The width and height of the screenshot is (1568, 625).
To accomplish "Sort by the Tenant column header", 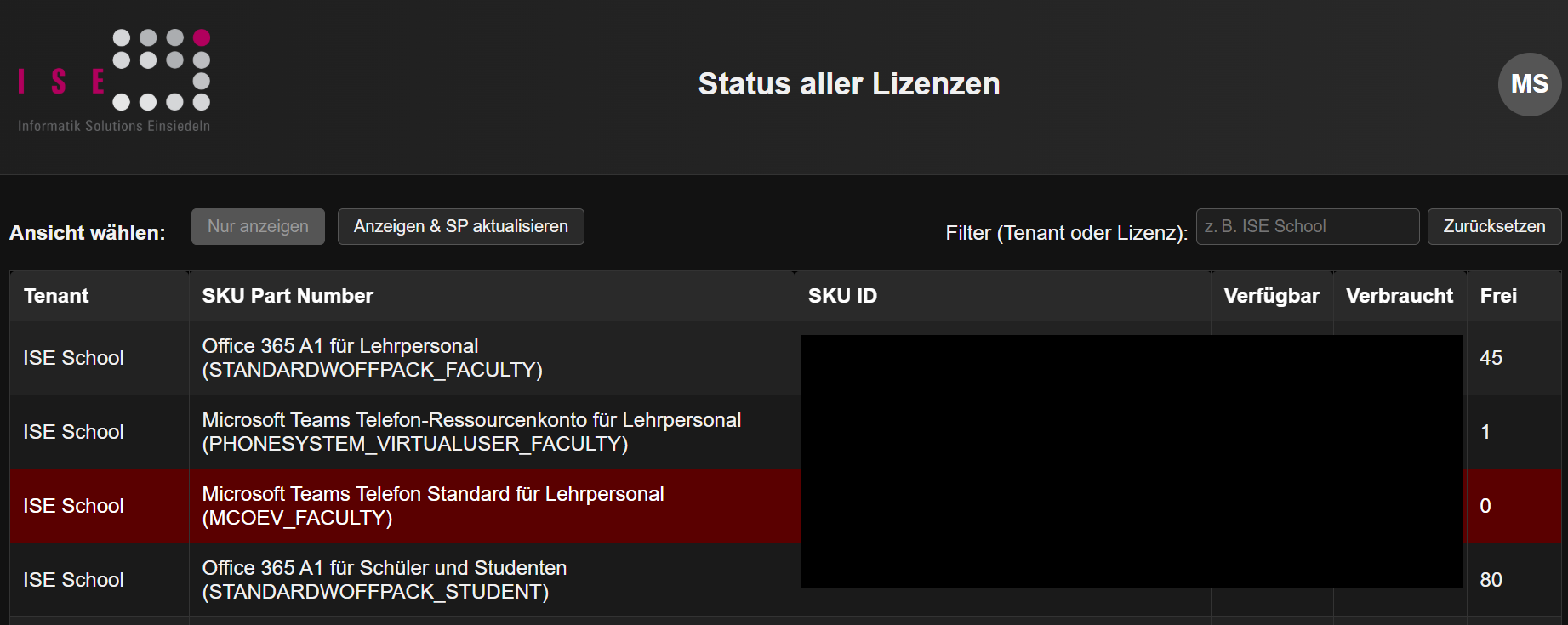I will point(56,296).
